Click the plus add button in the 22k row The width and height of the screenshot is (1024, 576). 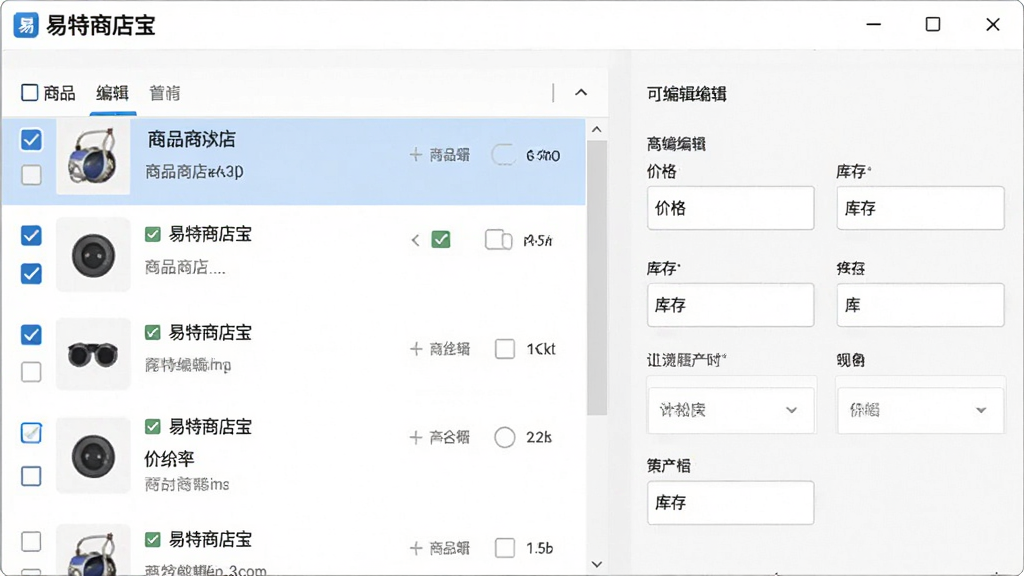pos(415,438)
